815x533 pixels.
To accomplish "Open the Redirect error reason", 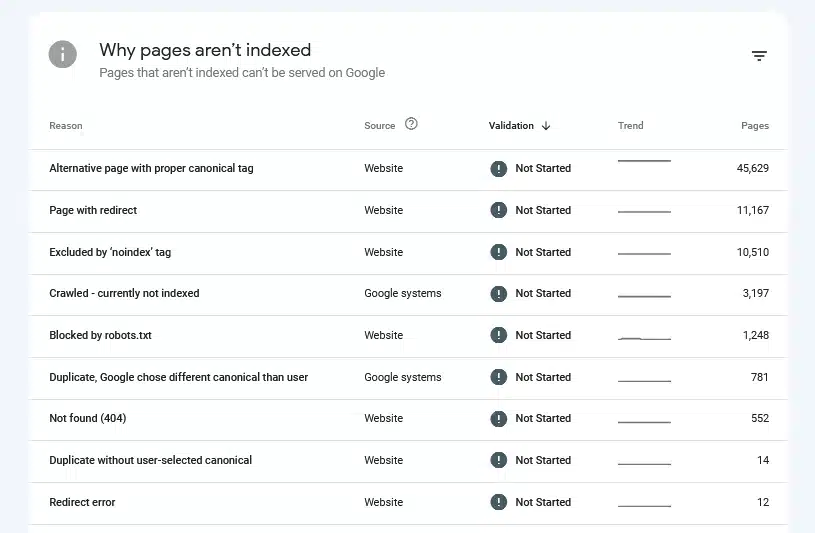I will [82, 502].
